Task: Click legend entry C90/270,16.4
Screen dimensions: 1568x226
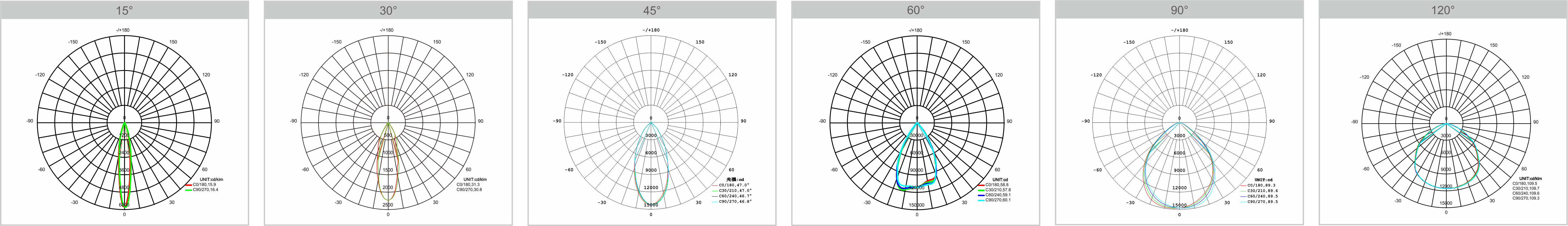Action: pos(206,190)
